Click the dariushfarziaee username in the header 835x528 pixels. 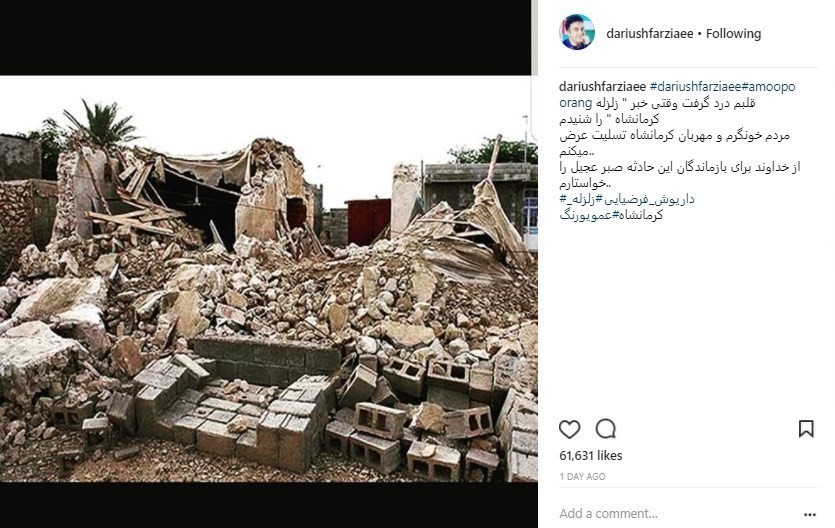coord(650,34)
